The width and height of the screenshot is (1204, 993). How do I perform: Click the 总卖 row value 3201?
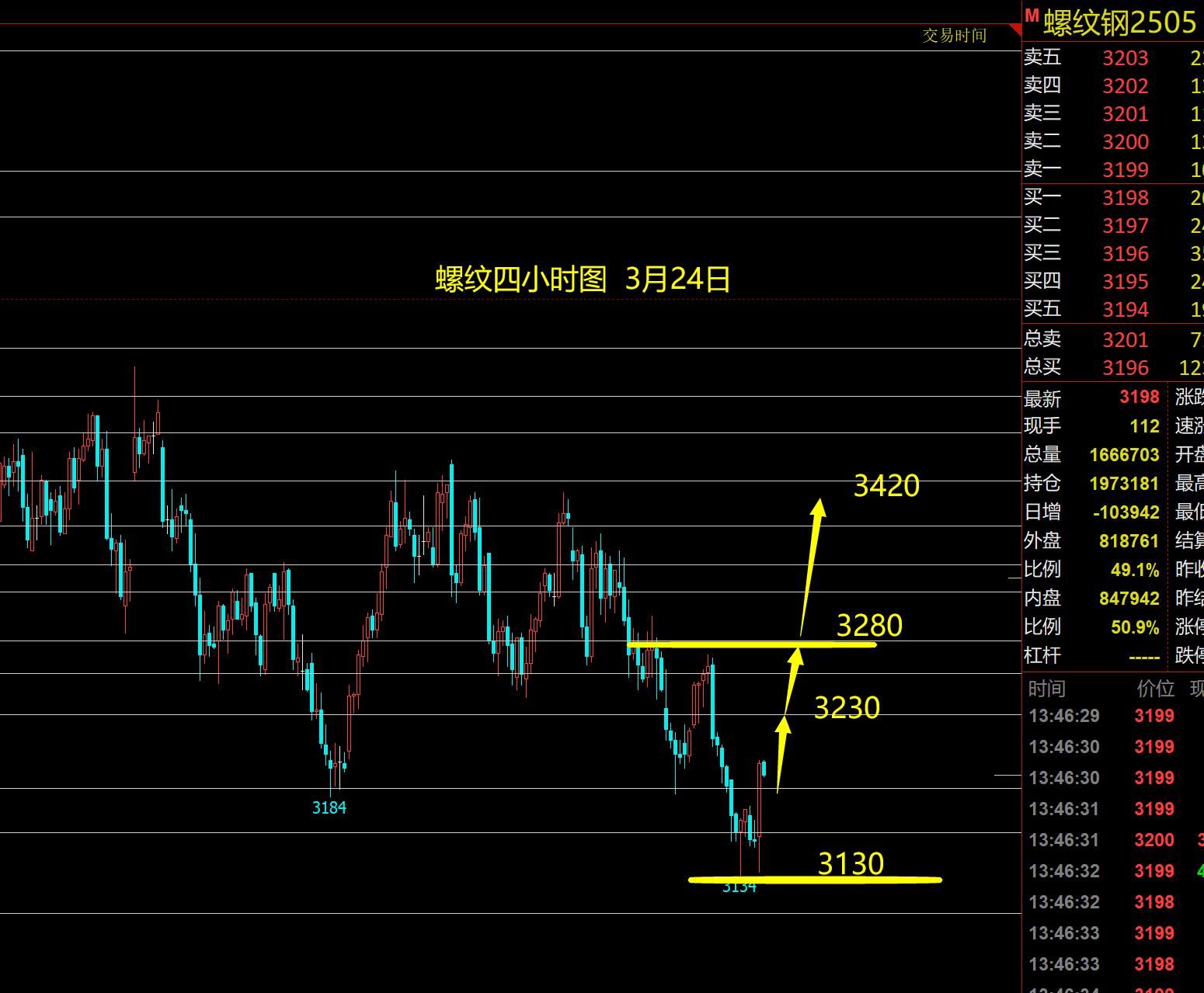coord(1125,339)
